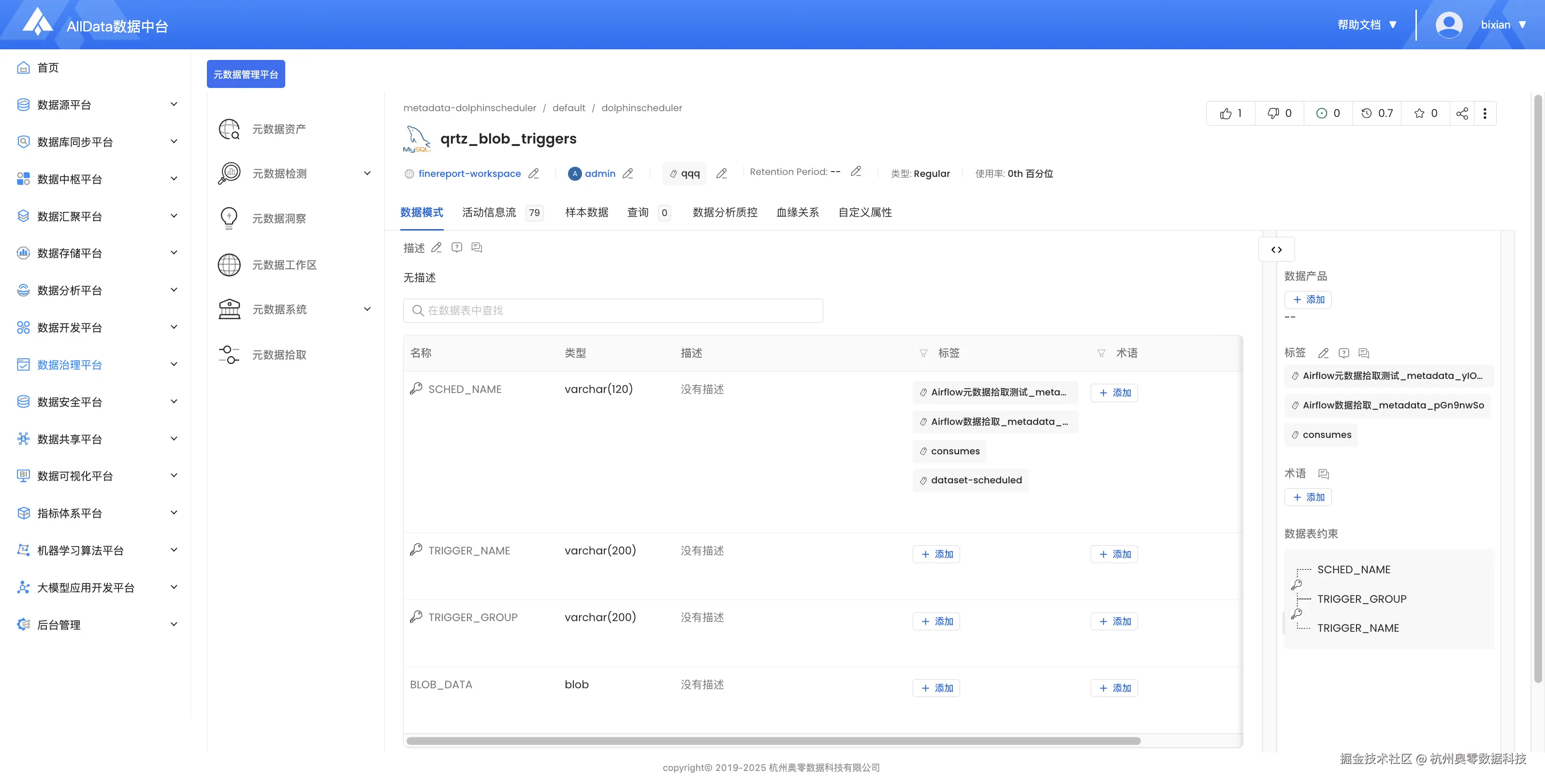Edit the table description pencil icon
The image size is (1545, 784).
437,248
